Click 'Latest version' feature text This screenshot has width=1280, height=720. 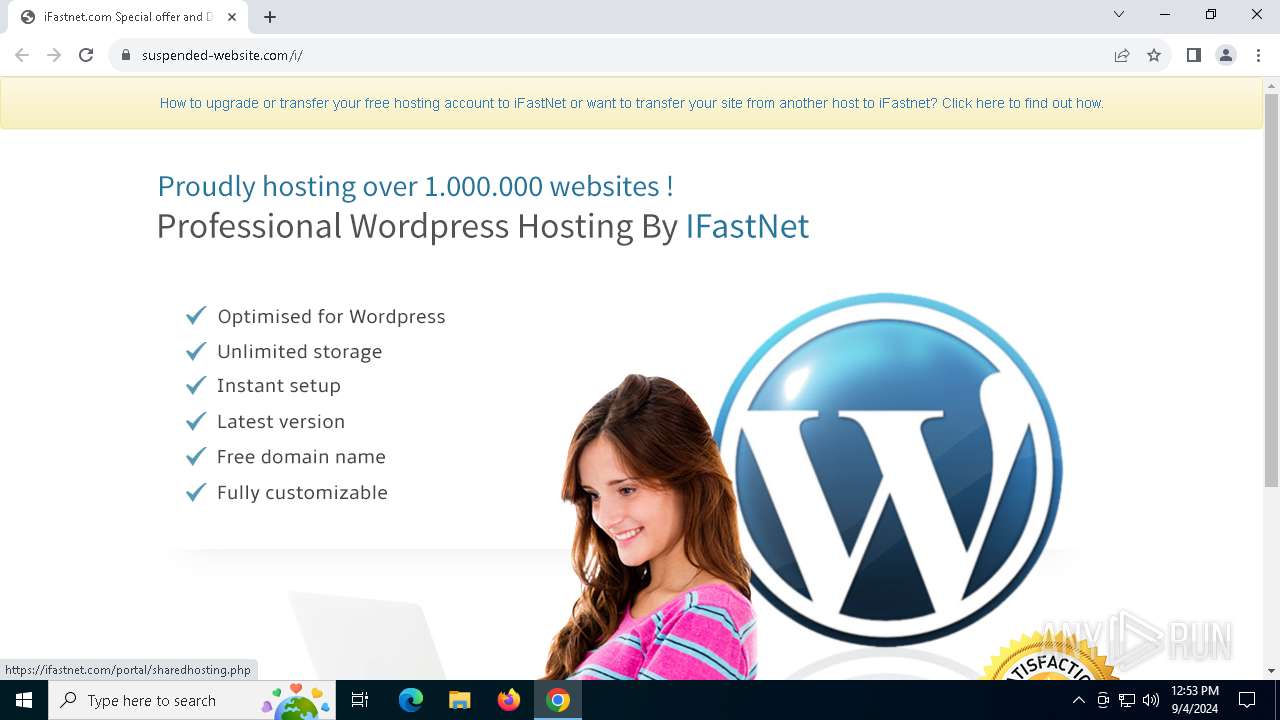pyautogui.click(x=281, y=421)
